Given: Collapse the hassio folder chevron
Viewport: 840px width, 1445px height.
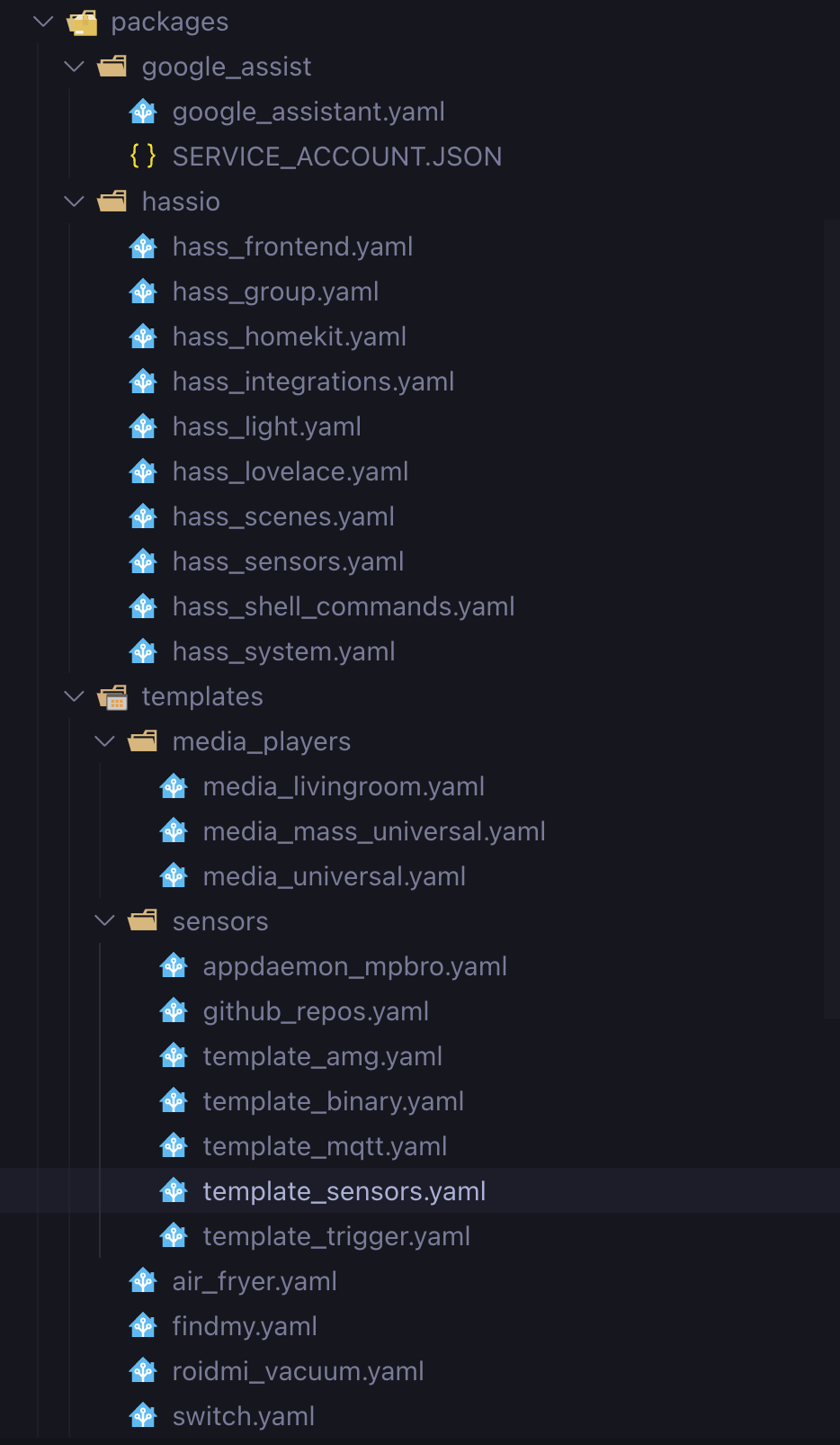Looking at the screenshot, I should (x=75, y=202).
